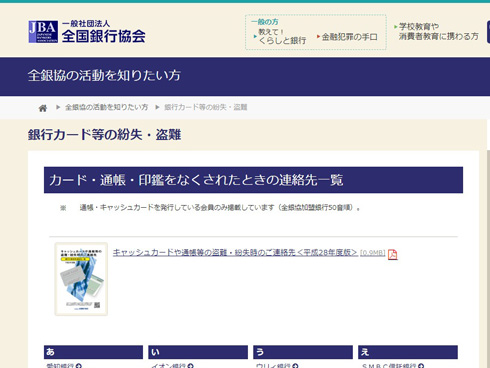Image resolution: width=490 pixels, height=368 pixels.
Task: Open 教えて！くらしと銀行 link
Action: [x=282, y=36]
